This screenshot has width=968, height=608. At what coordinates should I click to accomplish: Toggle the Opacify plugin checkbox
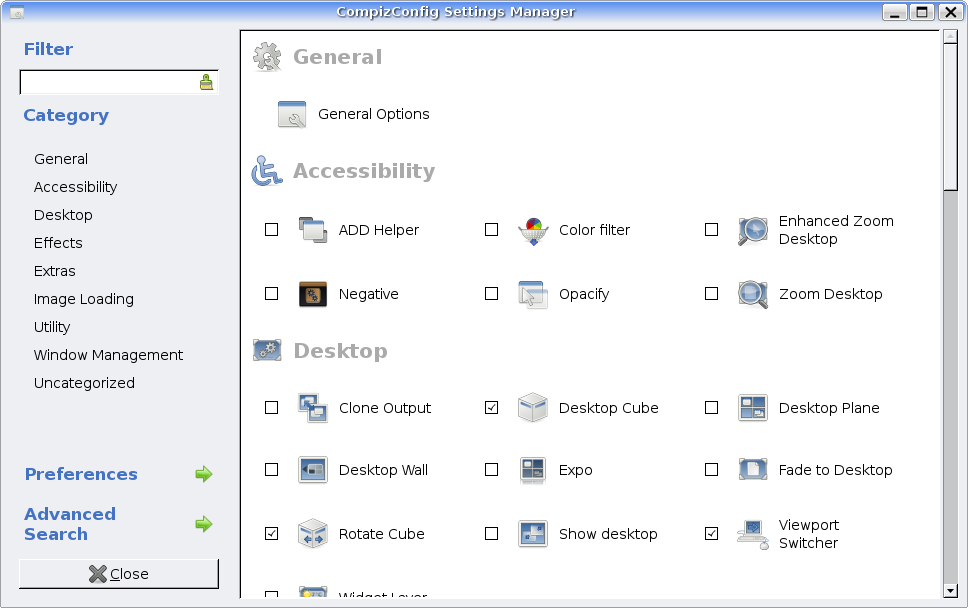point(491,294)
